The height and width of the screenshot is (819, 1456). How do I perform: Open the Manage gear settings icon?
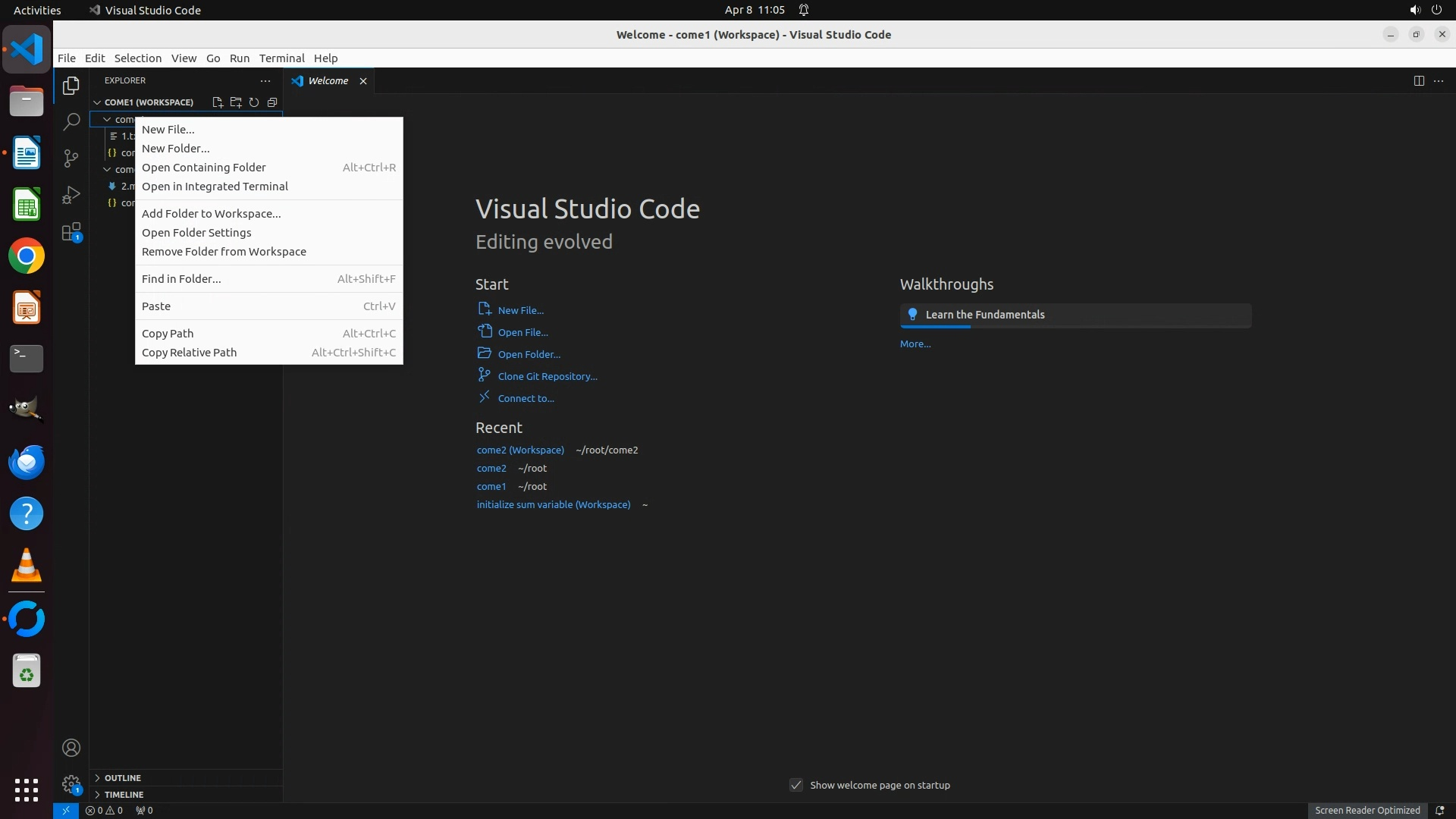coord(71,783)
